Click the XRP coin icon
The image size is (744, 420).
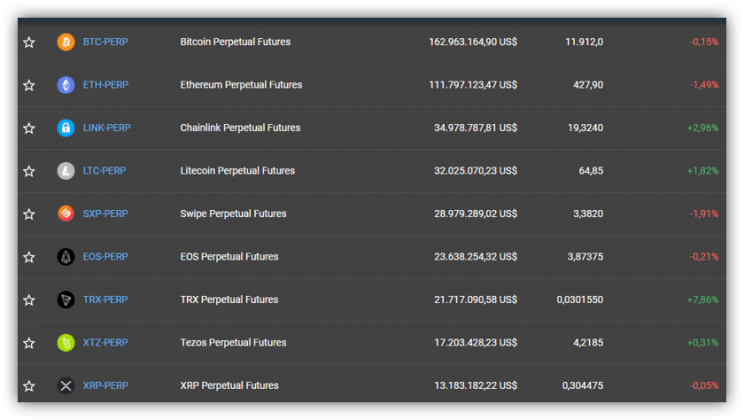point(66,385)
